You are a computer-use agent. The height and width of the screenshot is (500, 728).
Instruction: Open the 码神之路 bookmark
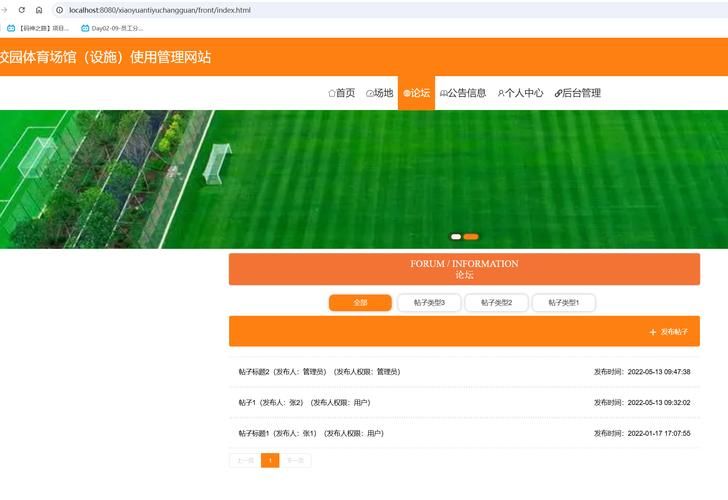pyautogui.click(x=38, y=28)
